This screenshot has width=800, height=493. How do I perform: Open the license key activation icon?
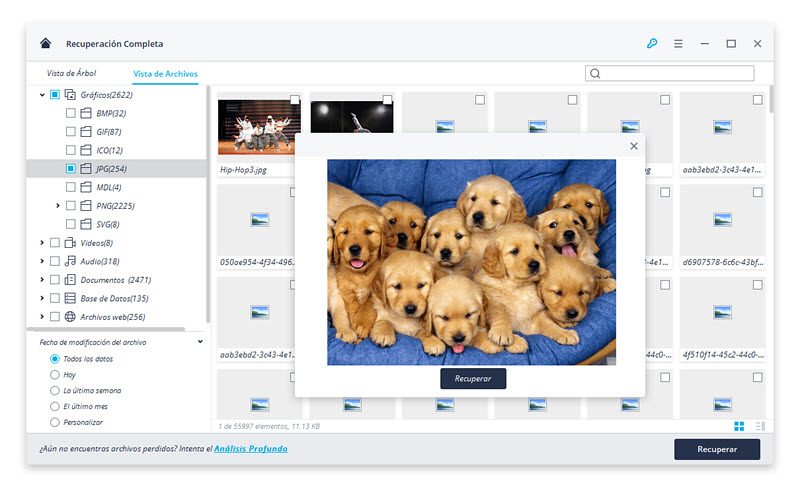(x=652, y=43)
